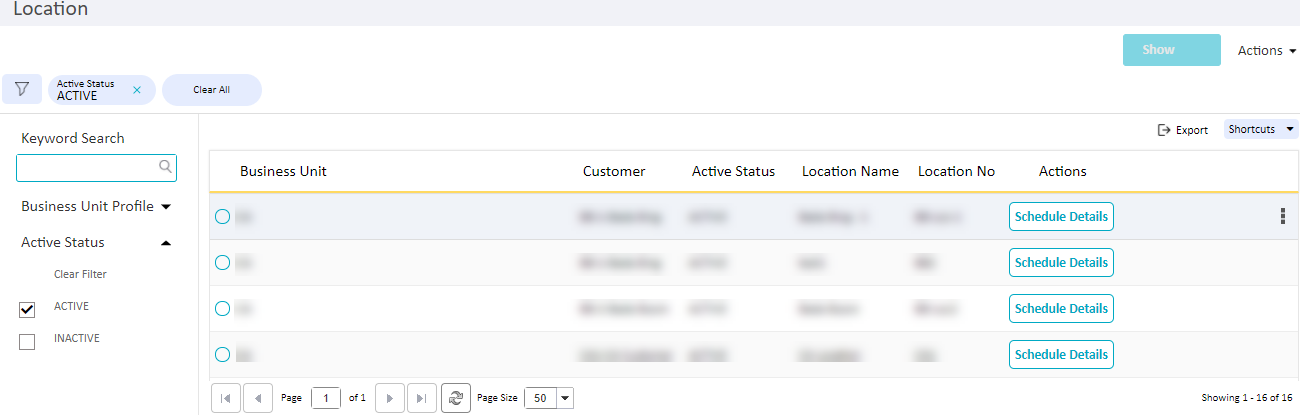Open the three-dot row options menu
The width and height of the screenshot is (1300, 415).
click(x=1282, y=216)
